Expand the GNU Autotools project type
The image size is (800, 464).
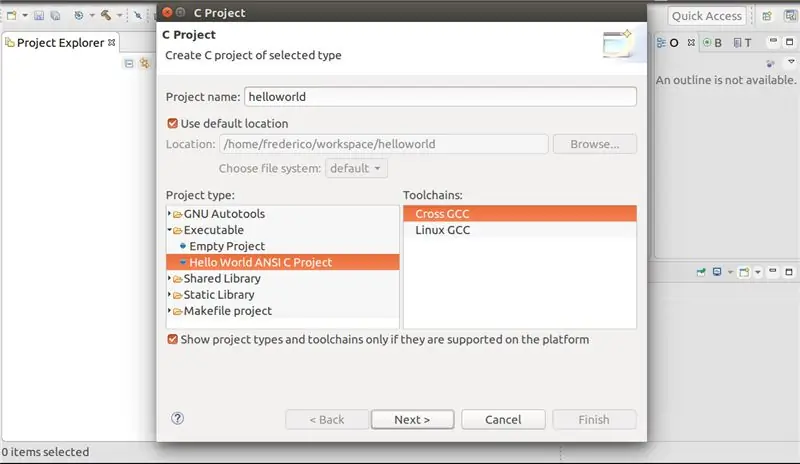[x=169, y=213]
